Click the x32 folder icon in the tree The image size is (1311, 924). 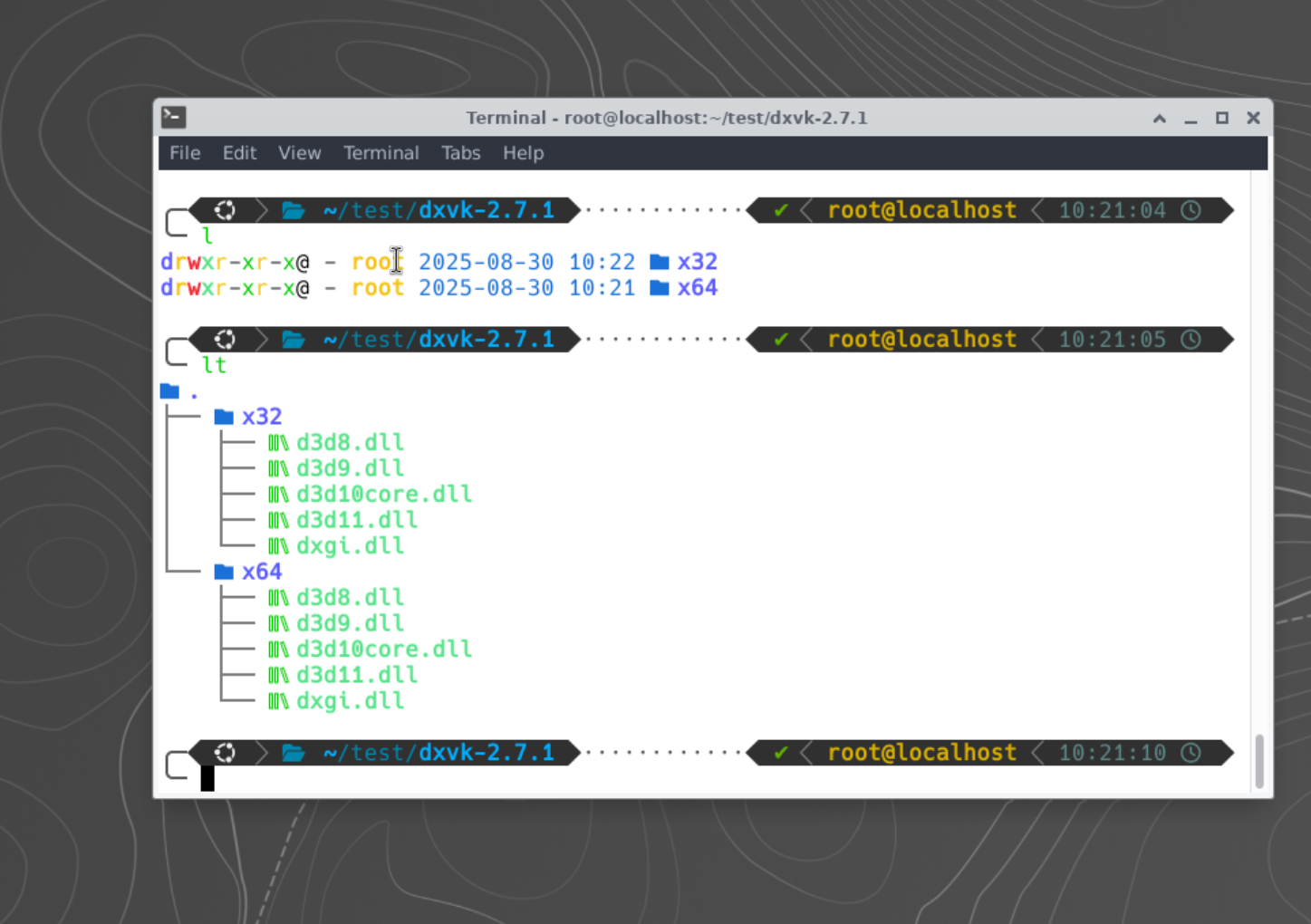[x=224, y=417]
